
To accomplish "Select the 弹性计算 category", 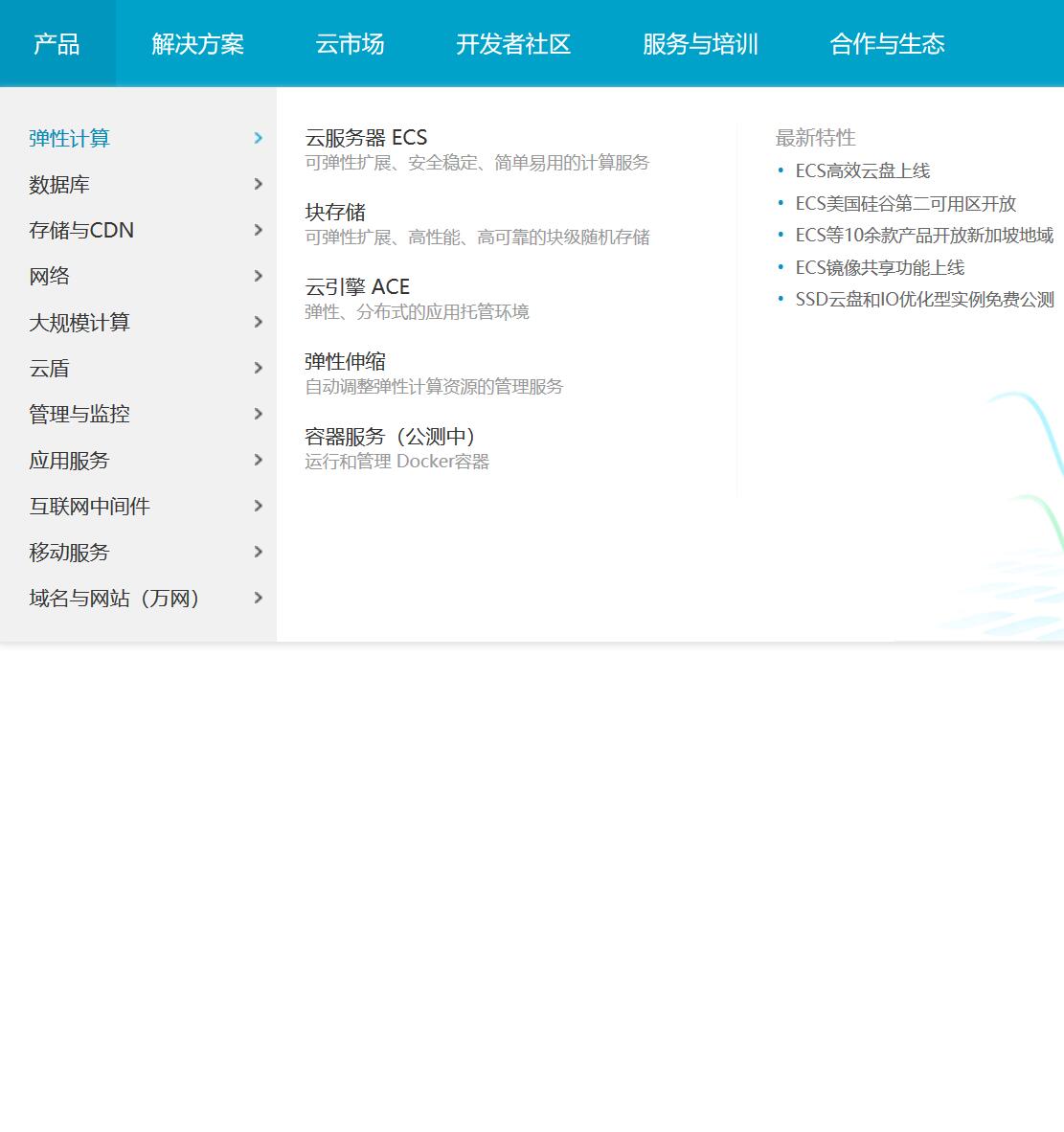I will 69,138.
